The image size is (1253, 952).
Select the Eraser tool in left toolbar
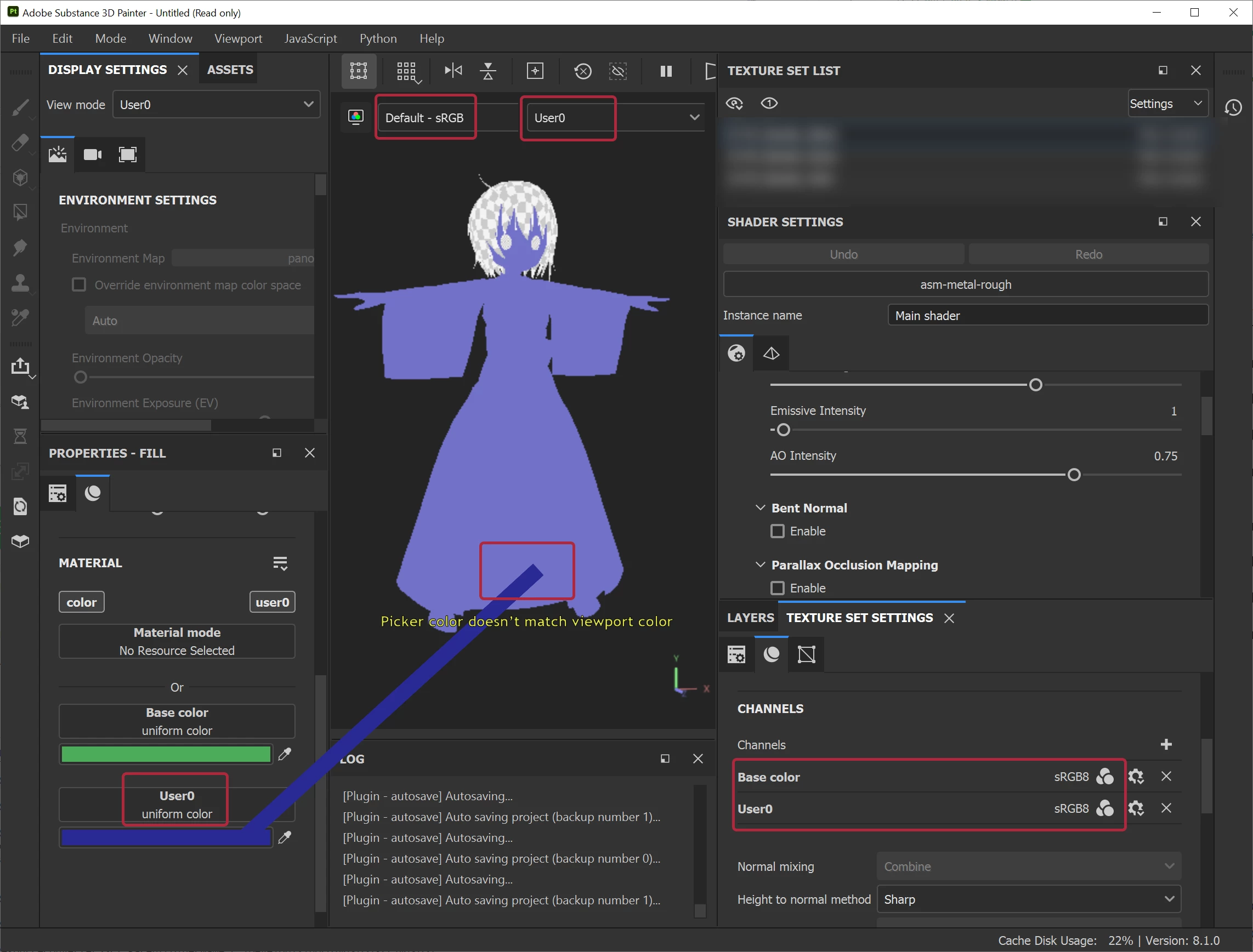20,142
